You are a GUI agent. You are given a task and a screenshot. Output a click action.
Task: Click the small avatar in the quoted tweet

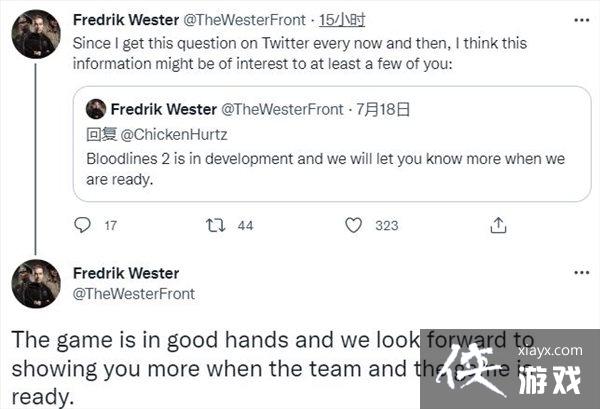(x=96, y=109)
